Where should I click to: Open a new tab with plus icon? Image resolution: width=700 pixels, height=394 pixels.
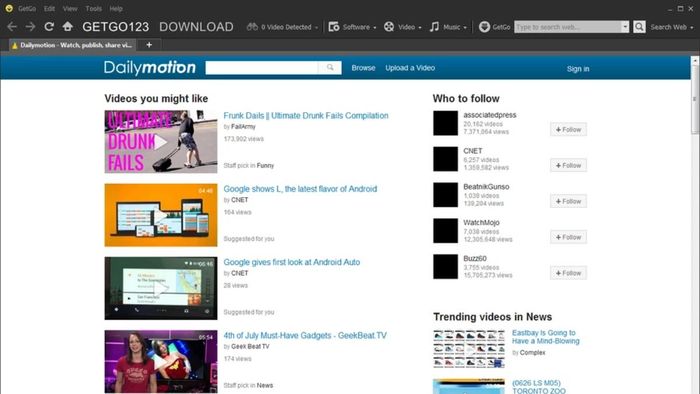149,45
